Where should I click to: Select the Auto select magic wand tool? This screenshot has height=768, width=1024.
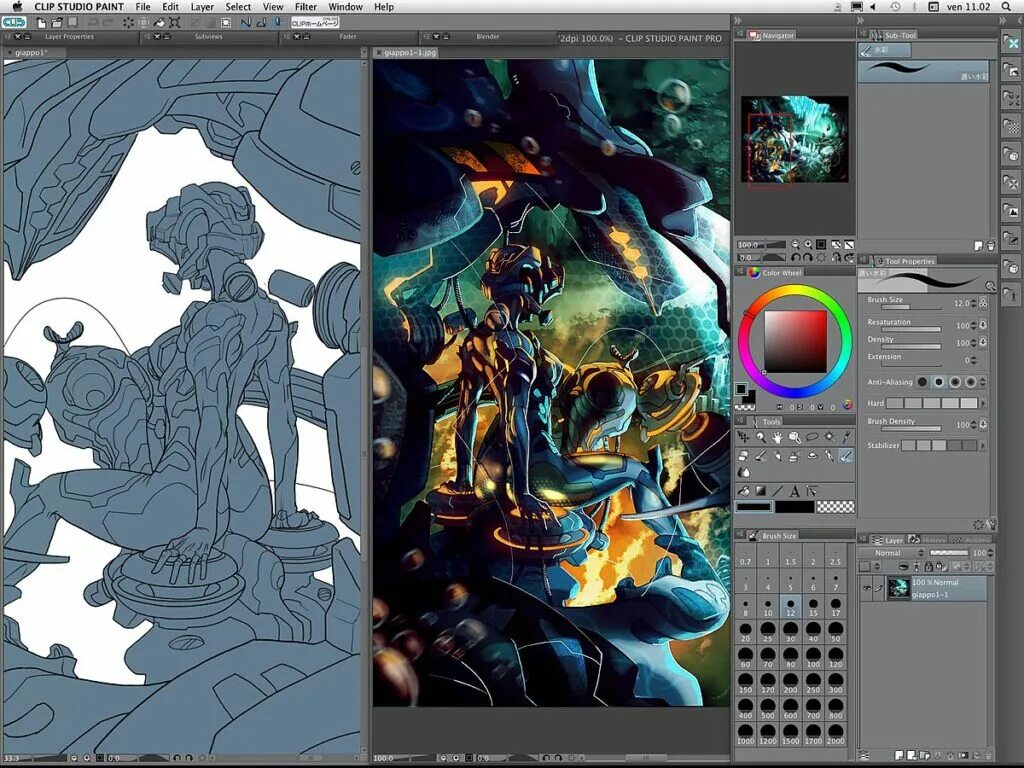[x=829, y=437]
